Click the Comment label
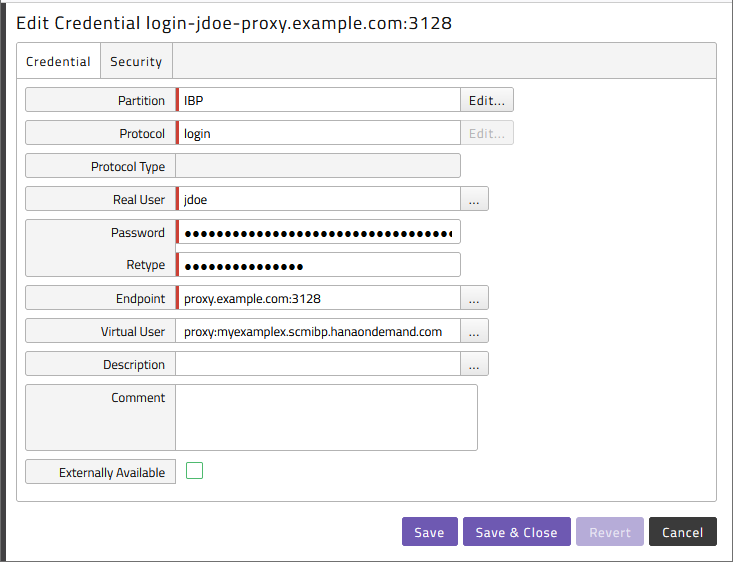This screenshot has width=733, height=562. (x=138, y=397)
